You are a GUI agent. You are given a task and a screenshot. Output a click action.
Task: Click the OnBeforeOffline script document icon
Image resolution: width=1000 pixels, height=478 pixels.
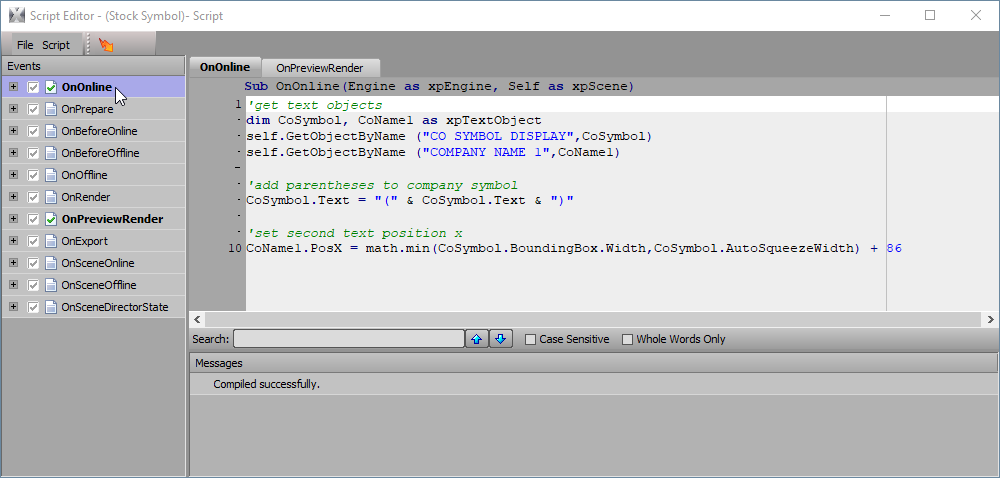pyautogui.click(x=52, y=153)
